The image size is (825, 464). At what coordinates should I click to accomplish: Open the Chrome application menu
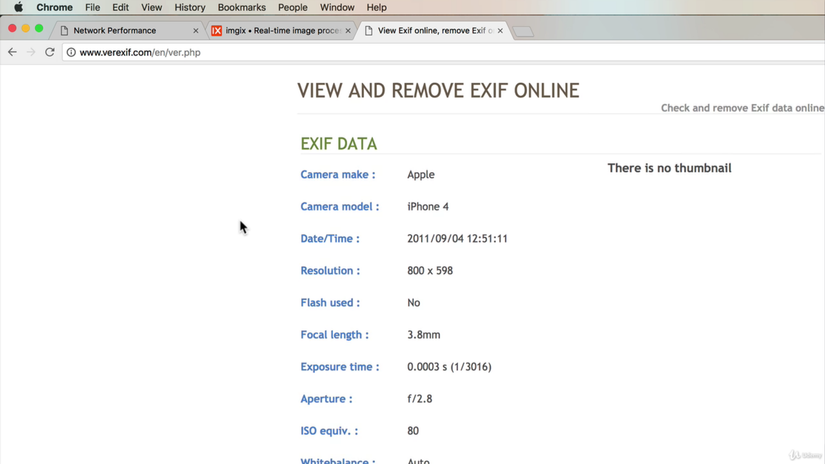pyautogui.click(x=54, y=7)
